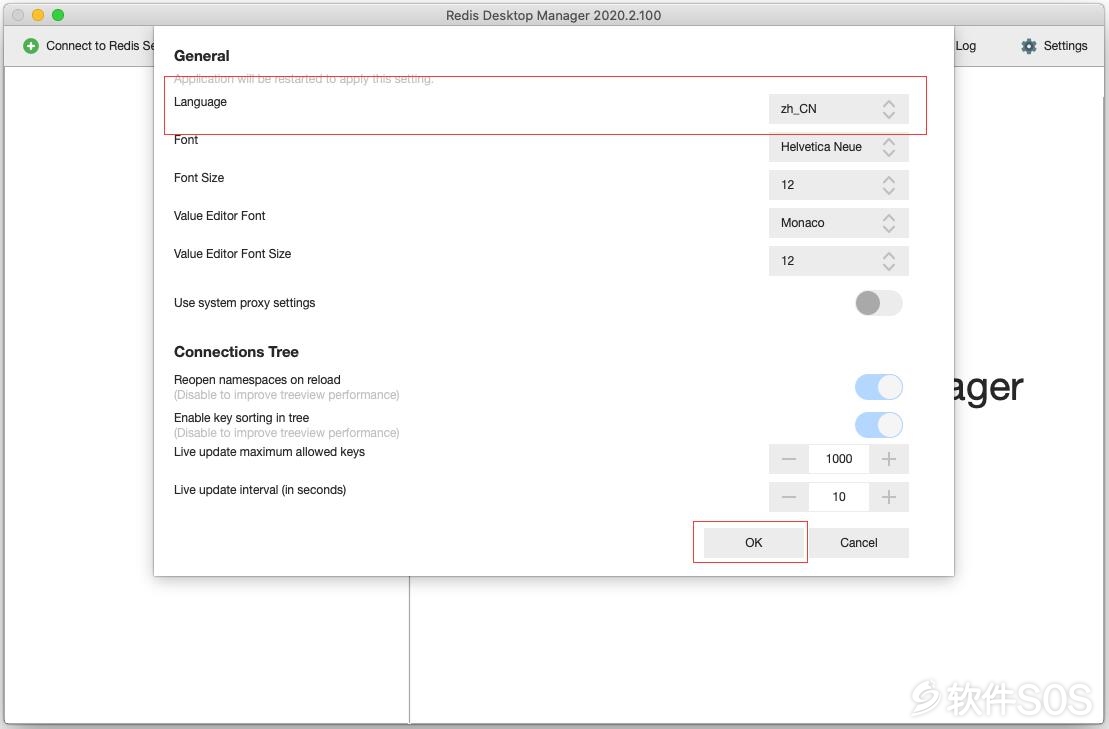Image resolution: width=1109 pixels, height=729 pixels.
Task: Open the Font Size dropdown
Action: [x=838, y=185]
